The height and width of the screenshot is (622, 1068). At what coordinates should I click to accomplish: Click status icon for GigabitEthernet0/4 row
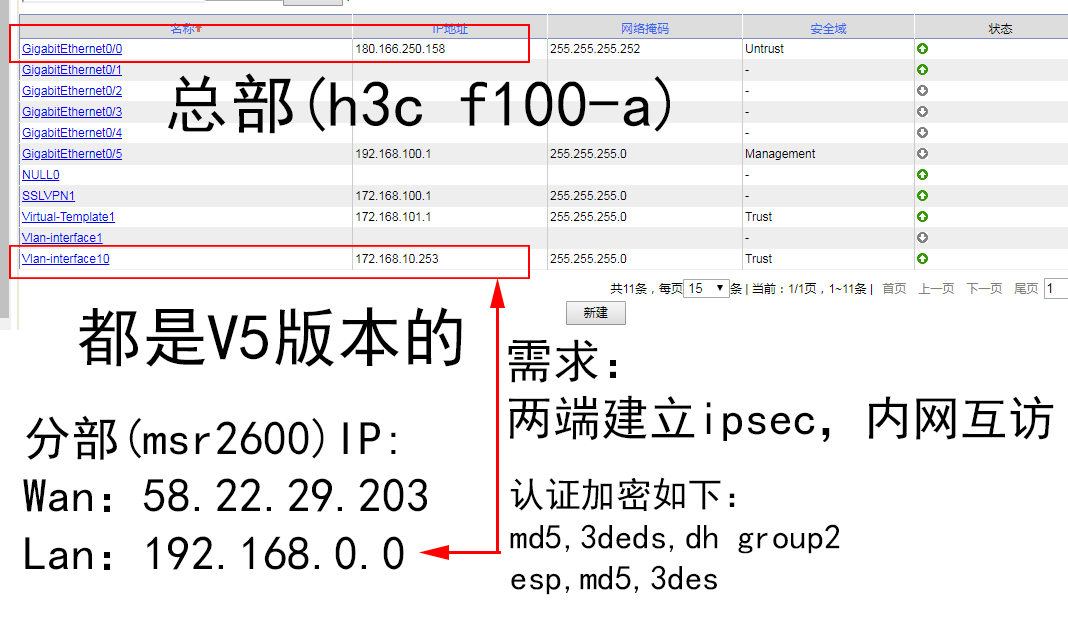pos(922,132)
